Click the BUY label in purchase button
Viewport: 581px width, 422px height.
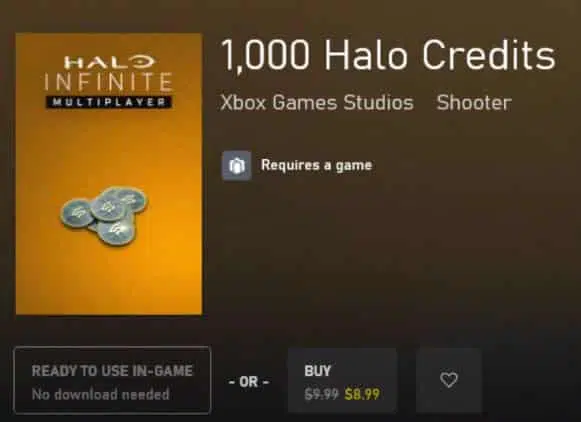318,371
